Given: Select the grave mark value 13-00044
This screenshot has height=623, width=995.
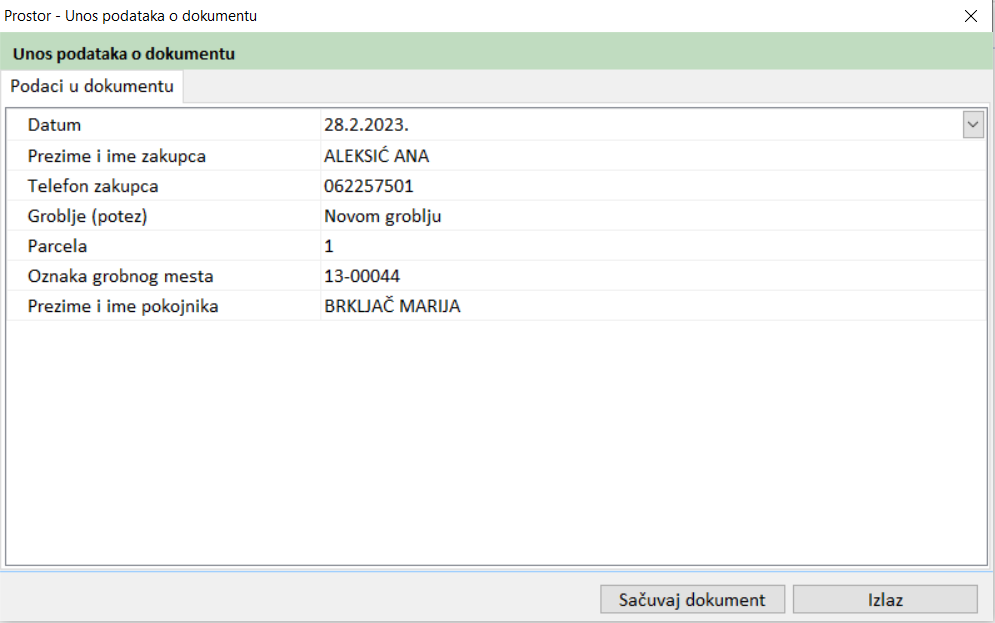Looking at the screenshot, I should 362,276.
